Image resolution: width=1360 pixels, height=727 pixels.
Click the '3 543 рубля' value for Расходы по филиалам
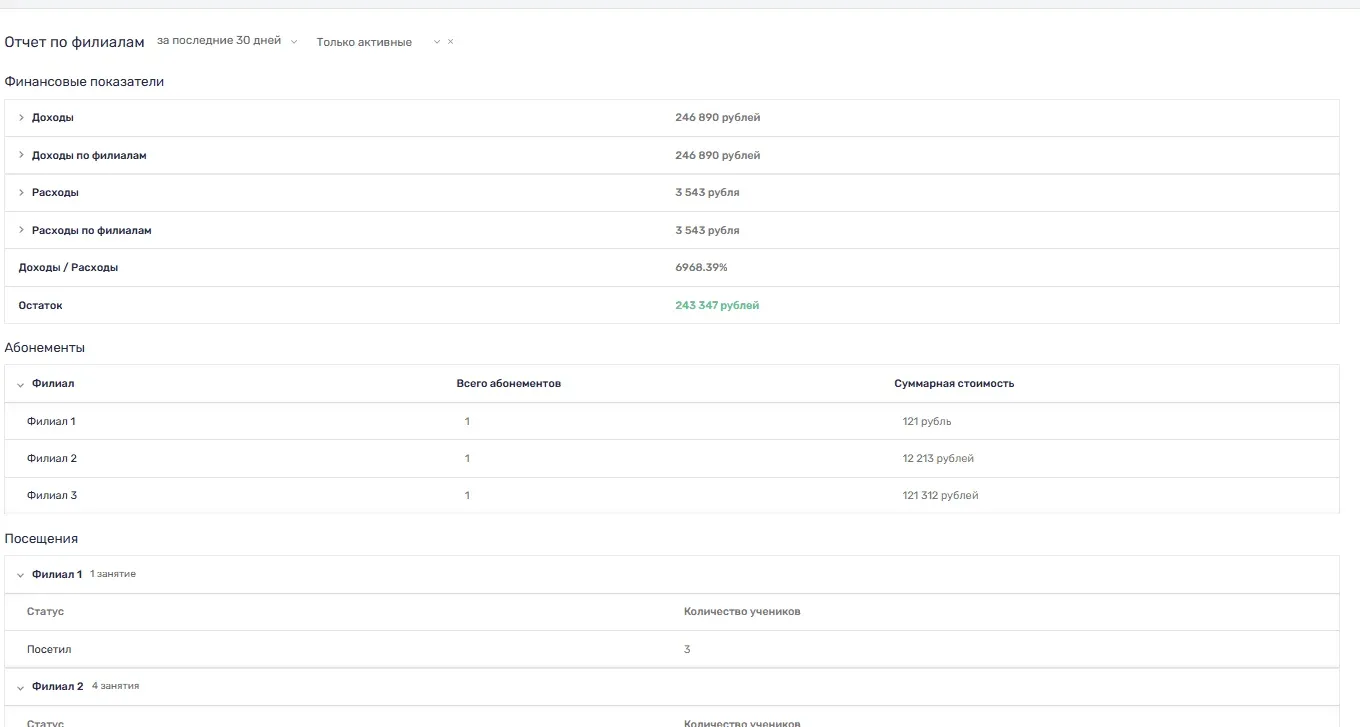(707, 230)
